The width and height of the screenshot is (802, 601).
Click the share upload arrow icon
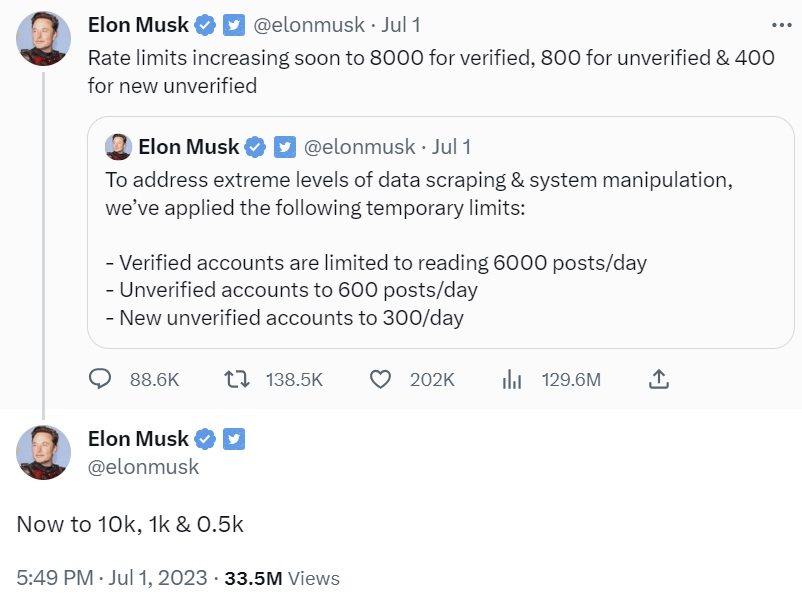[659, 380]
